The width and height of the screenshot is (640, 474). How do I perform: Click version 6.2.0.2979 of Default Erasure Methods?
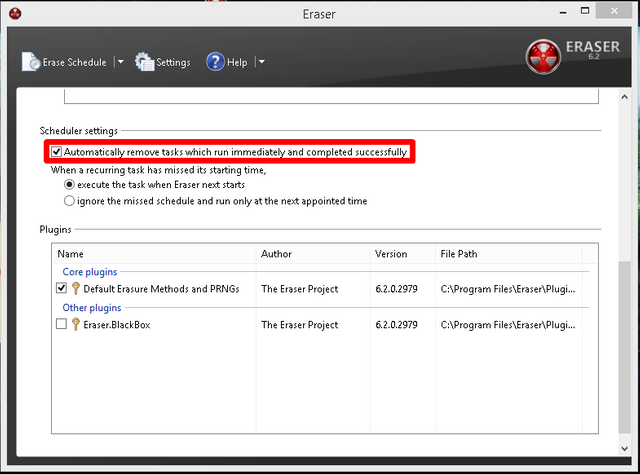point(396,289)
